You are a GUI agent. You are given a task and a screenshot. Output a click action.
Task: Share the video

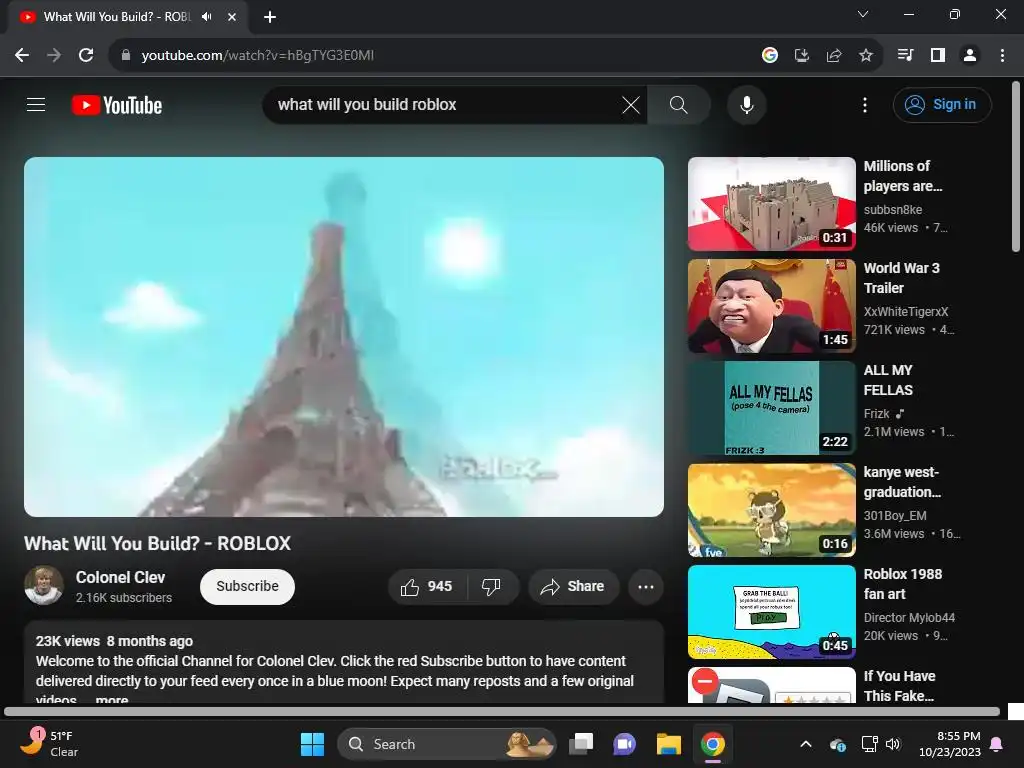pyautogui.click(x=573, y=586)
